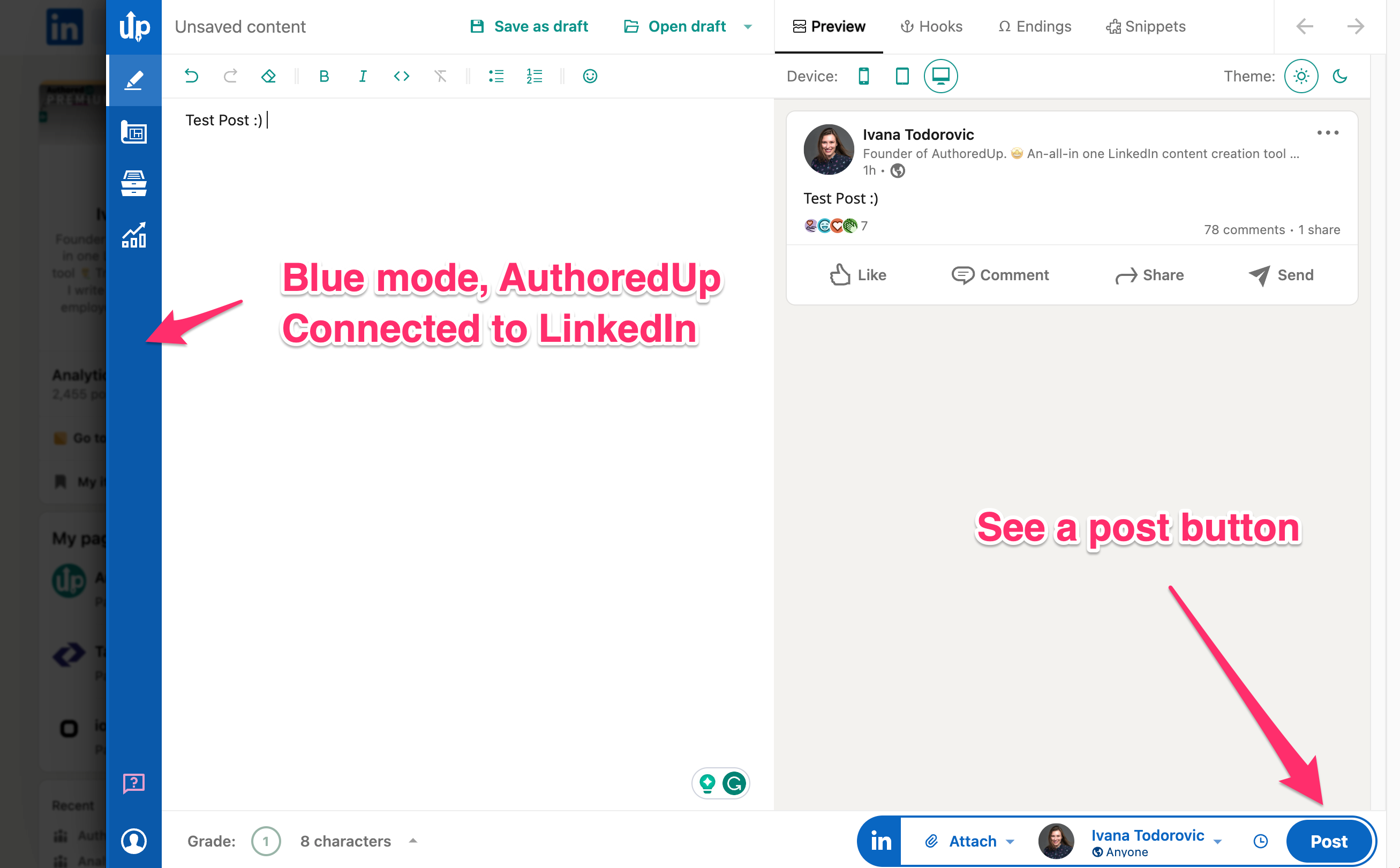Save content as draft
This screenshot has height=868, width=1400.
529,27
